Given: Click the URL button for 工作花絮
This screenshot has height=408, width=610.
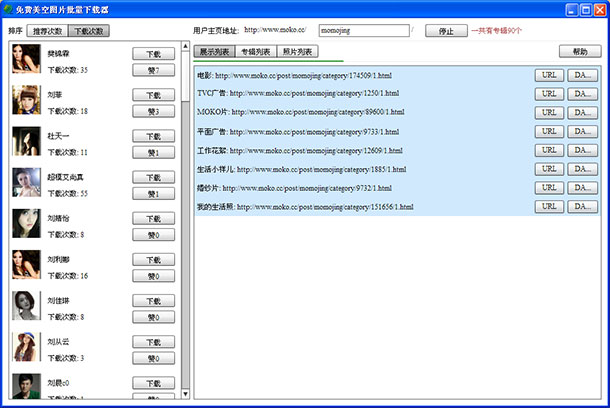Looking at the screenshot, I should 549,151.
